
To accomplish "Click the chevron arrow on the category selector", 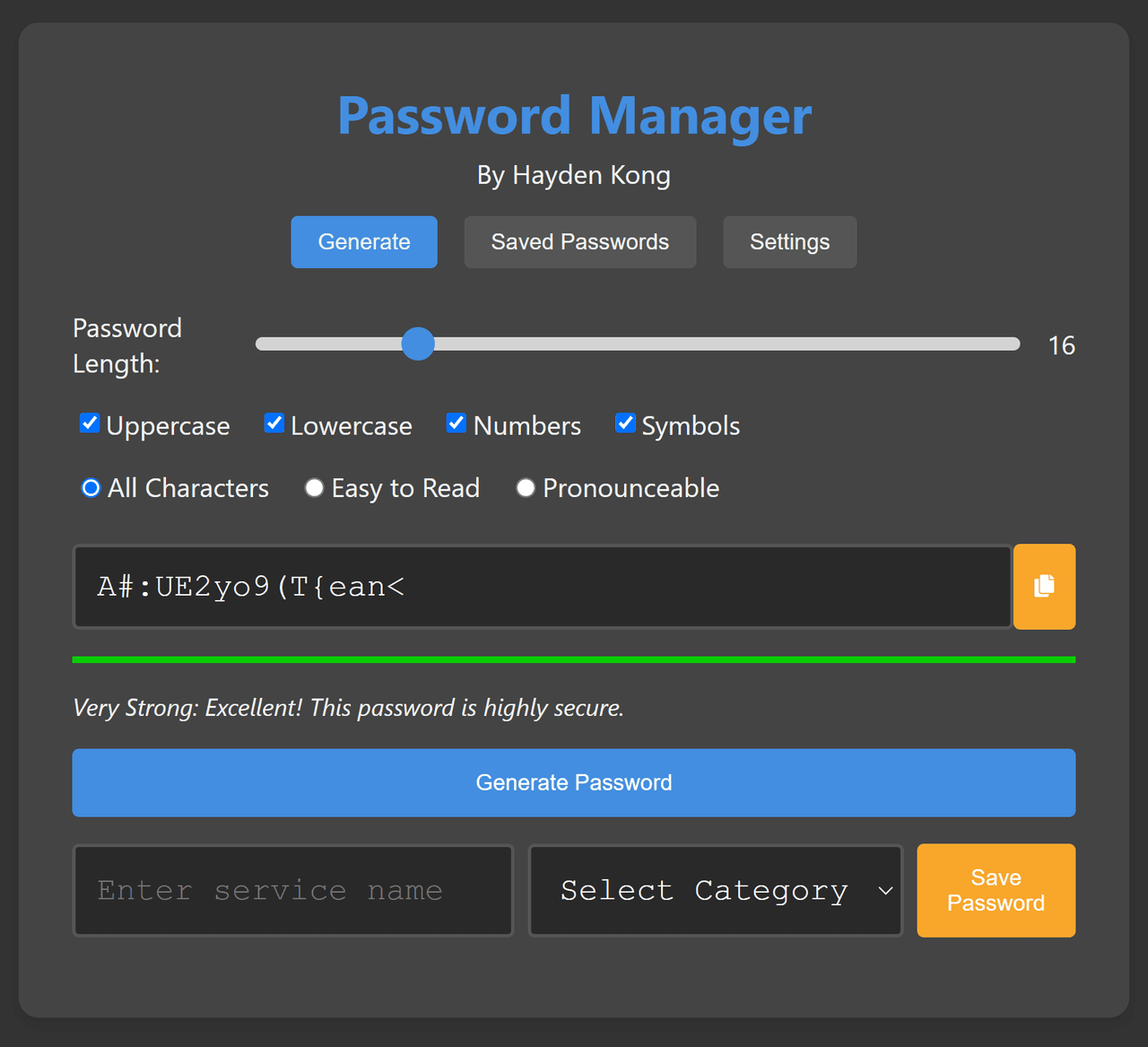I will (x=885, y=891).
